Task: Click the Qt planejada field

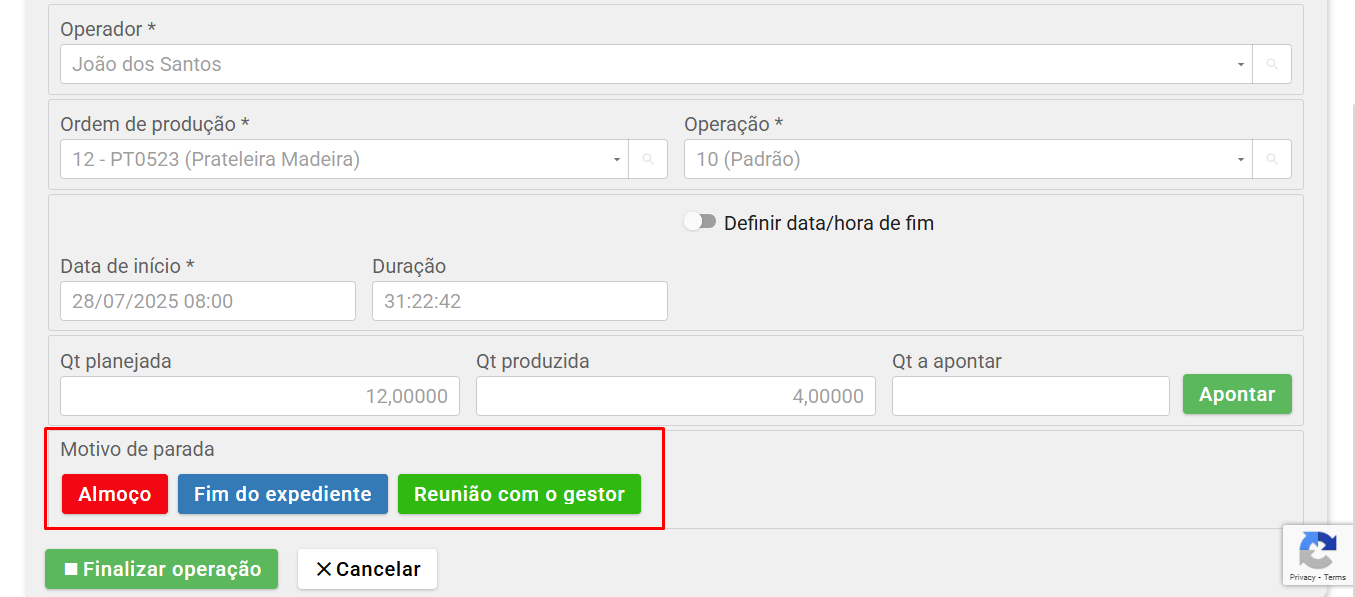Action: pos(260,396)
